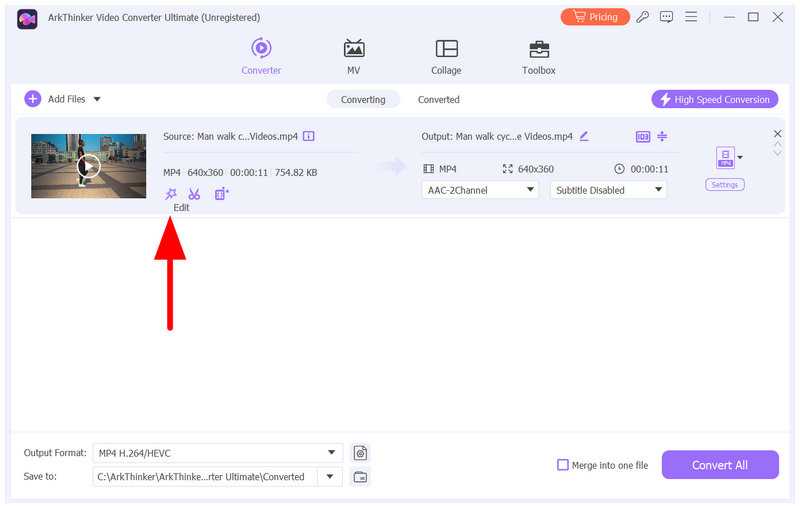Open the Edit magic wand tool
The width and height of the screenshot is (800, 508).
click(170, 194)
